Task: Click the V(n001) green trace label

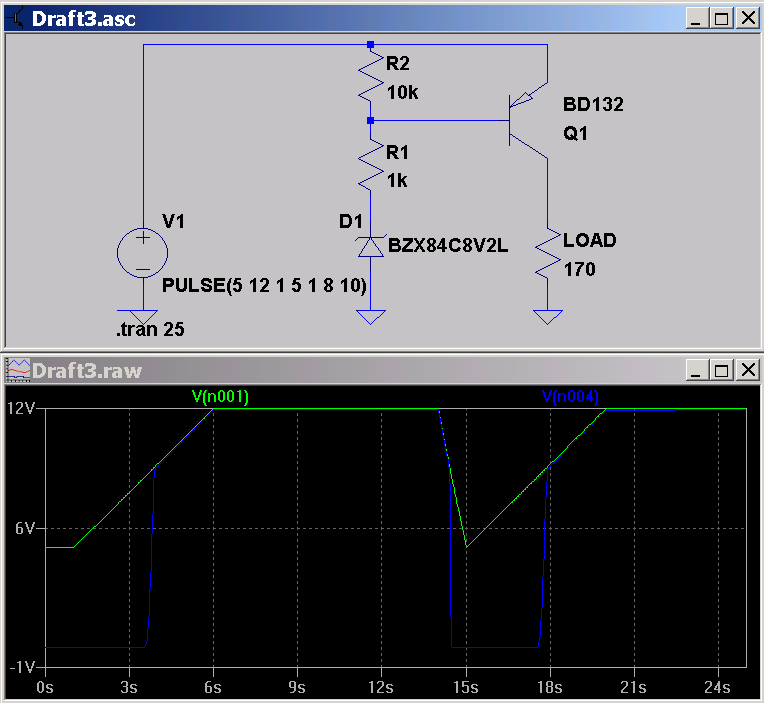Action: (x=220, y=397)
